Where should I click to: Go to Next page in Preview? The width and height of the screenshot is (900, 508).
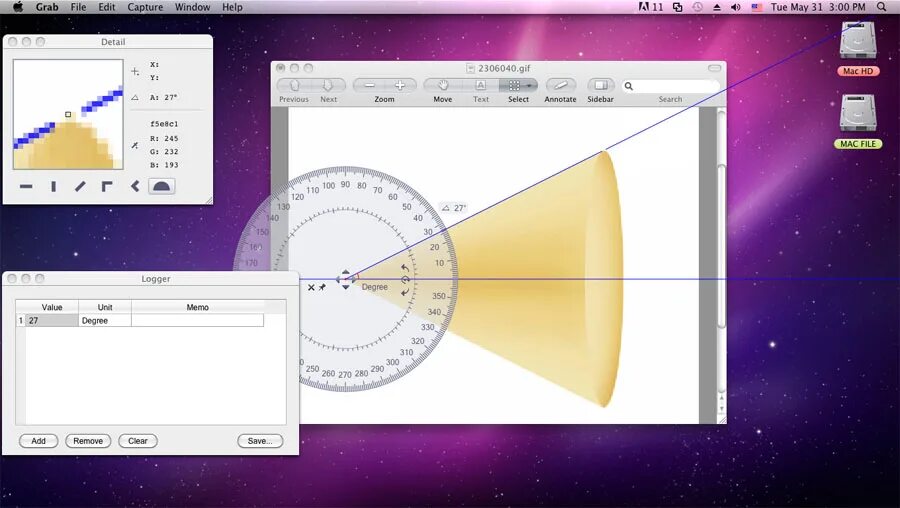tap(328, 86)
